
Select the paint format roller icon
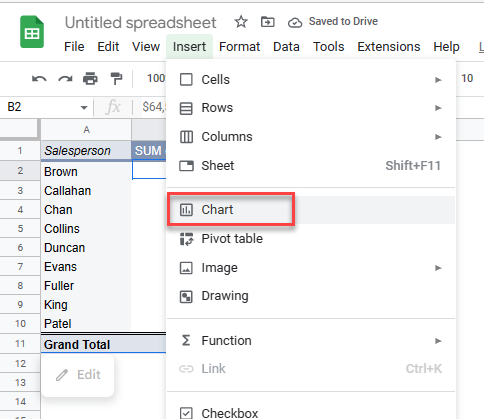pos(116,79)
